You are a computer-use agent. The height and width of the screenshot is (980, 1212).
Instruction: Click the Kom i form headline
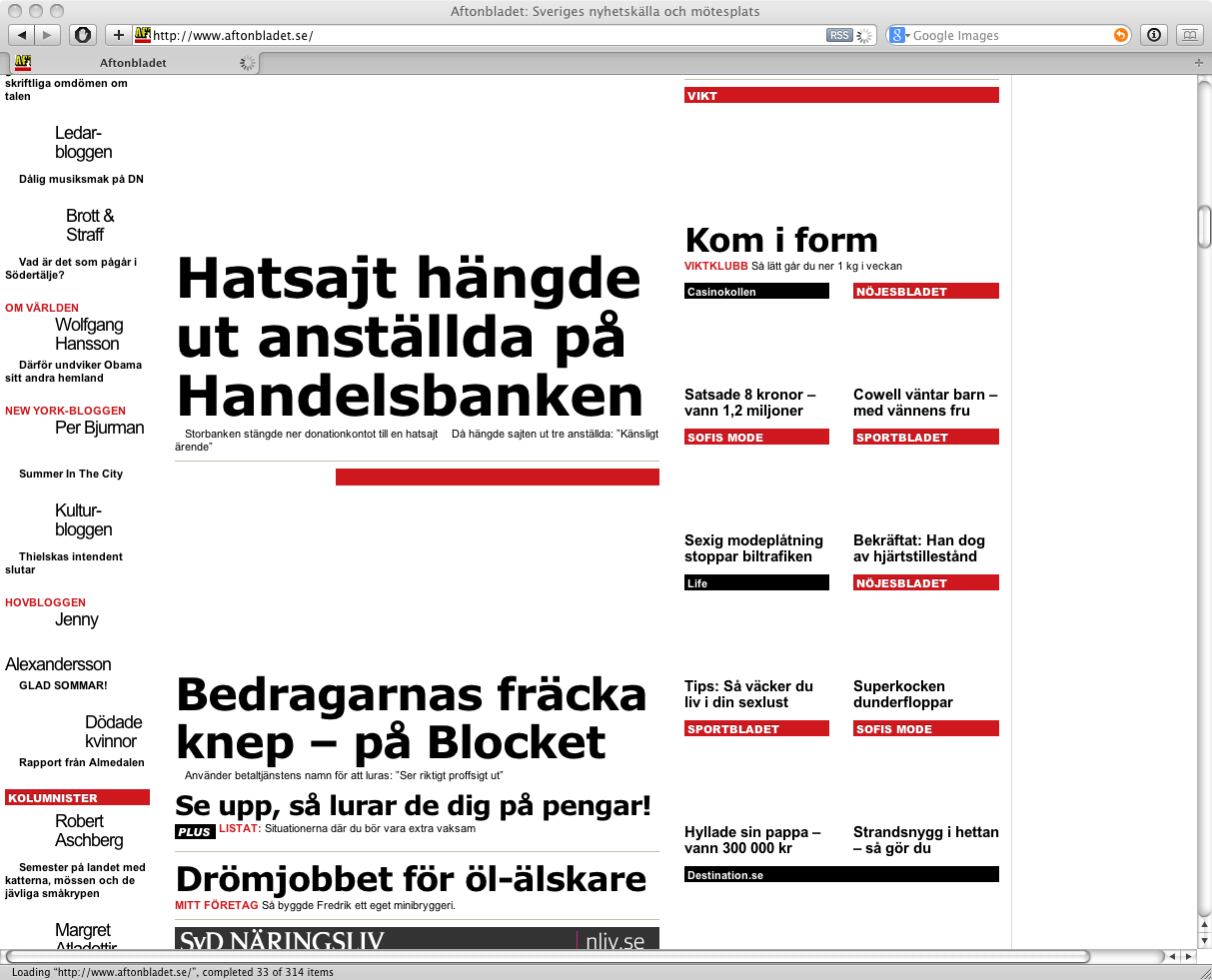[781, 240]
